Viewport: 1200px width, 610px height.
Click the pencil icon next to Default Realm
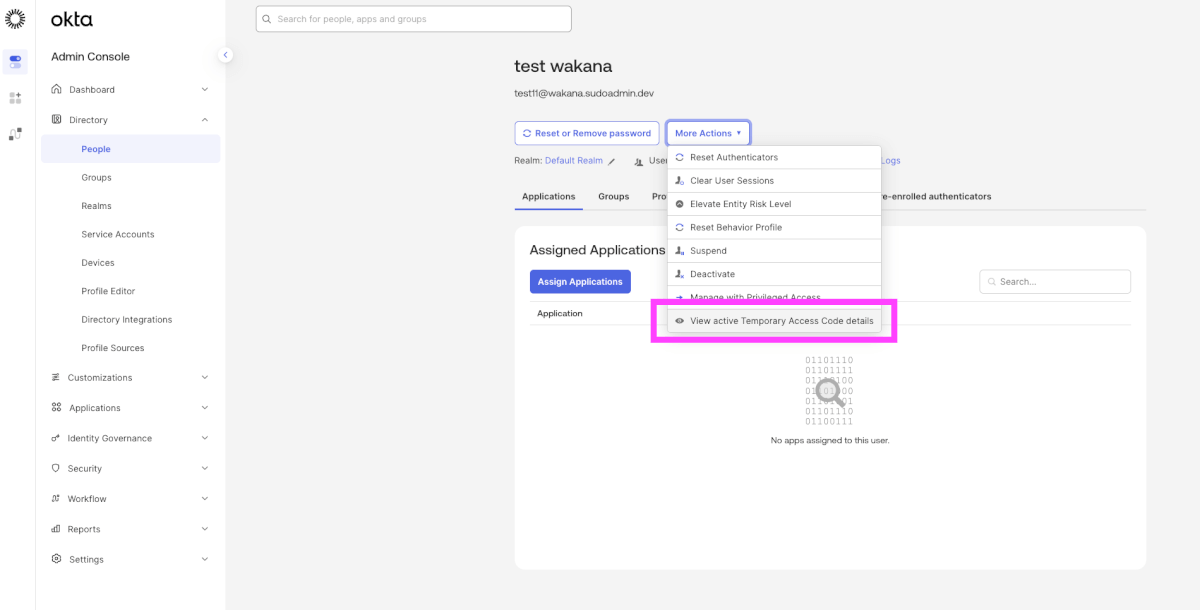point(612,161)
